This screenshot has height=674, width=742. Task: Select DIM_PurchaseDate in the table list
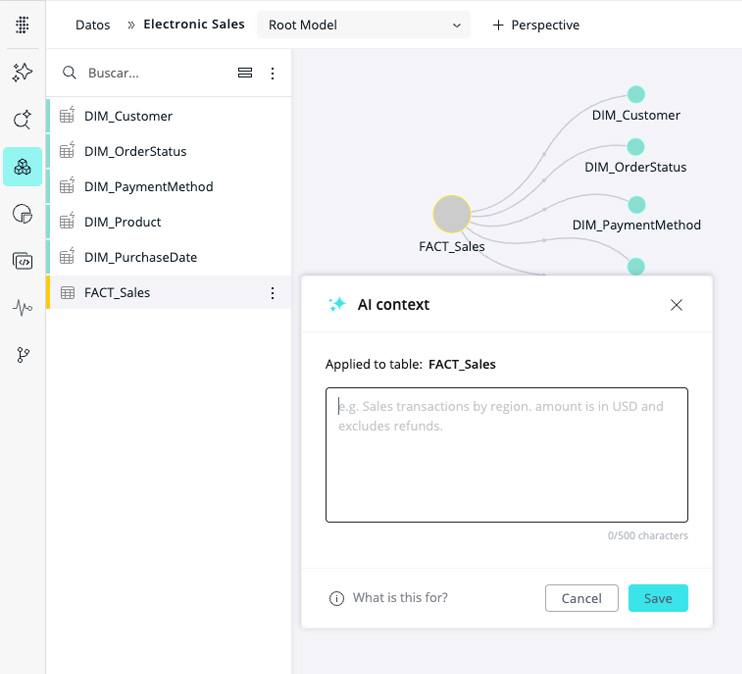click(x=169, y=257)
